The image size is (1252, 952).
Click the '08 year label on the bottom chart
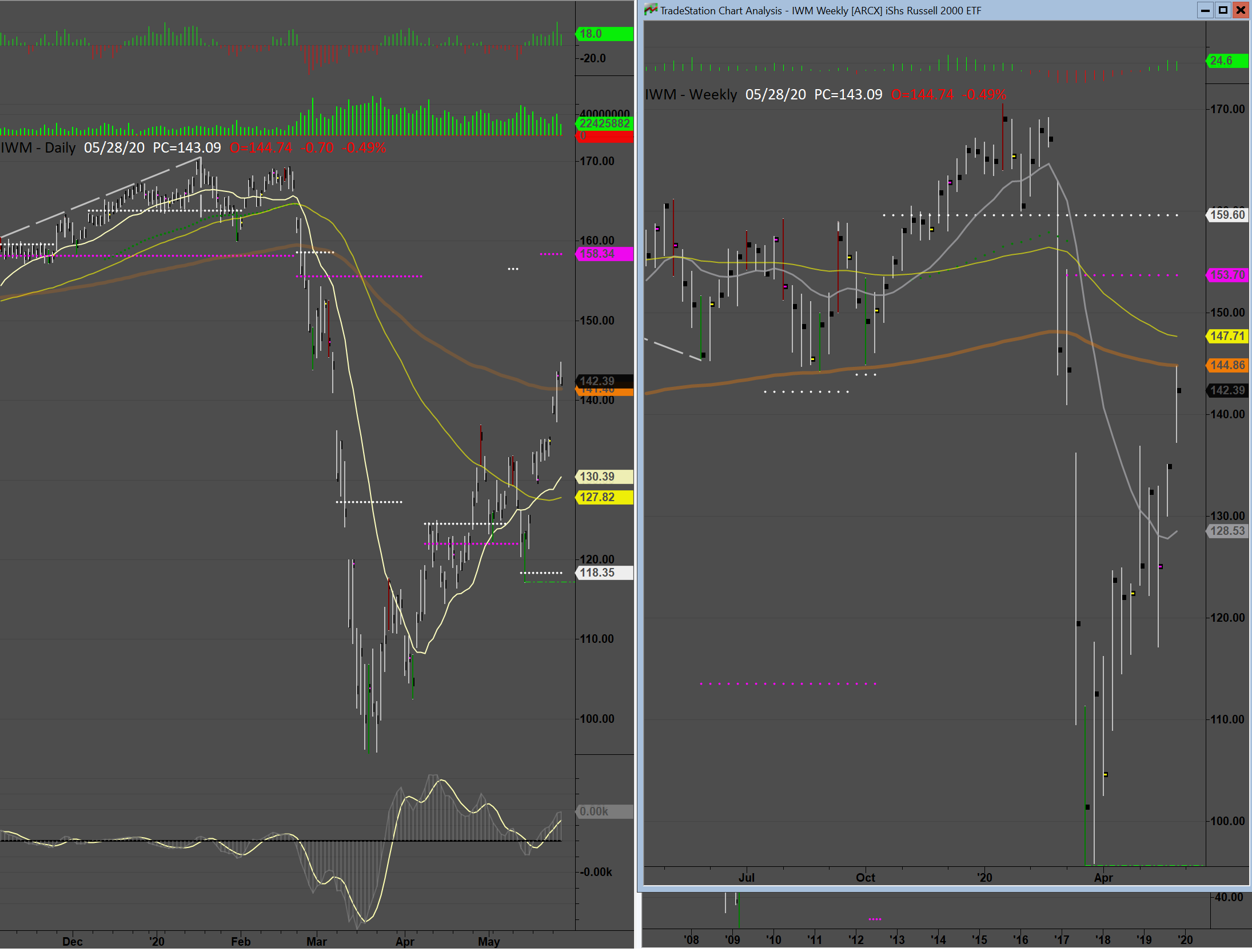tap(691, 939)
